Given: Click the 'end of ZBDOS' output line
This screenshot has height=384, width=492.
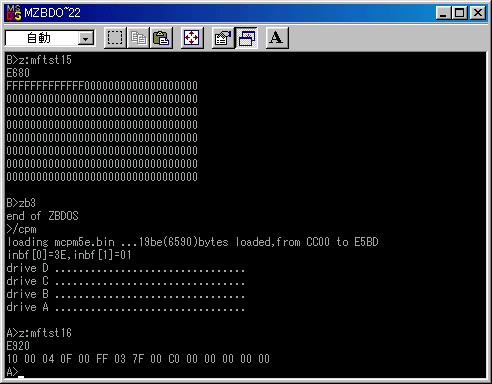Looking at the screenshot, I should click(42, 216).
